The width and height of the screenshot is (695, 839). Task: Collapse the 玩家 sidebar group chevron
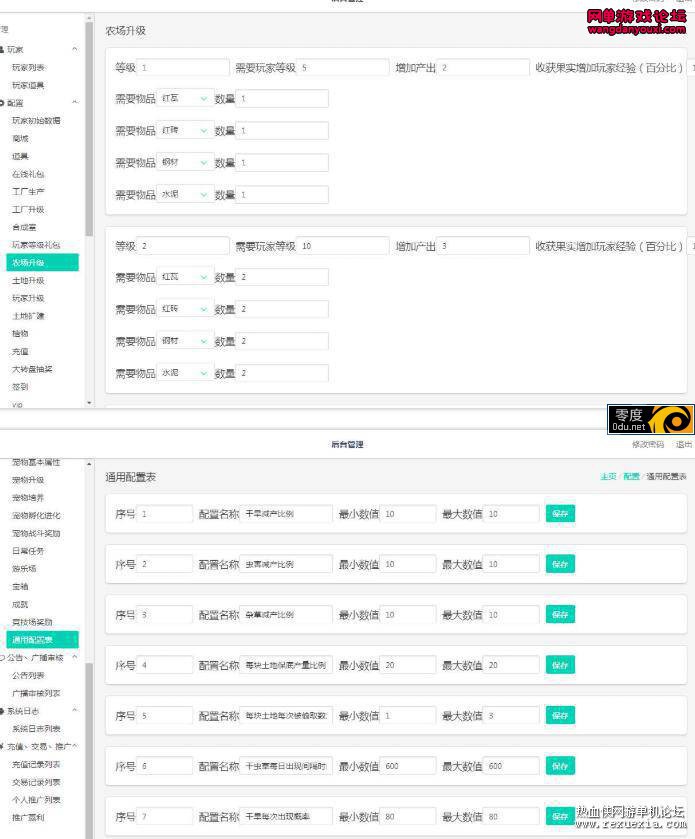75,49
